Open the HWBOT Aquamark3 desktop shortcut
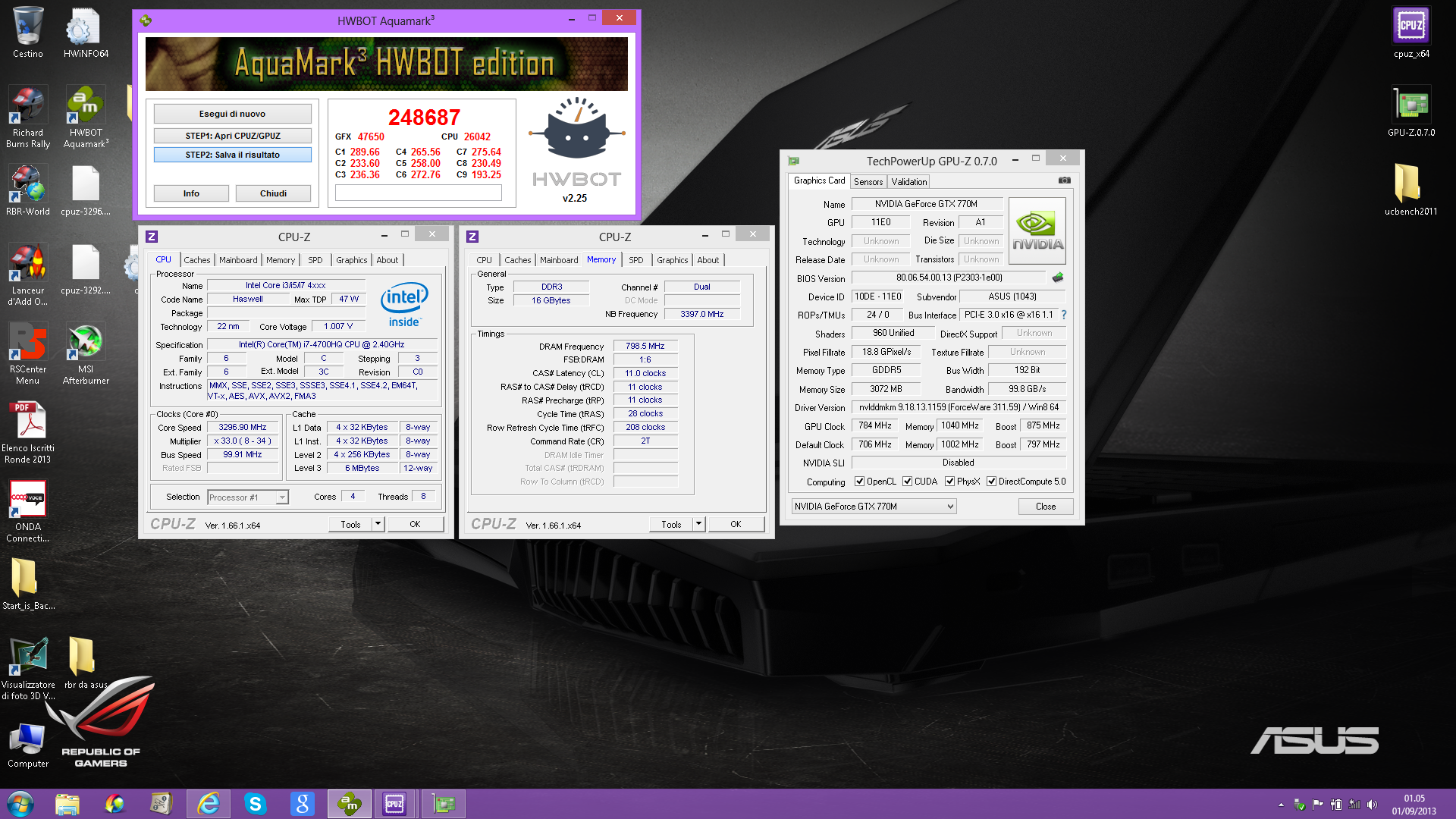Screen dimensions: 1456x819 tap(86, 117)
